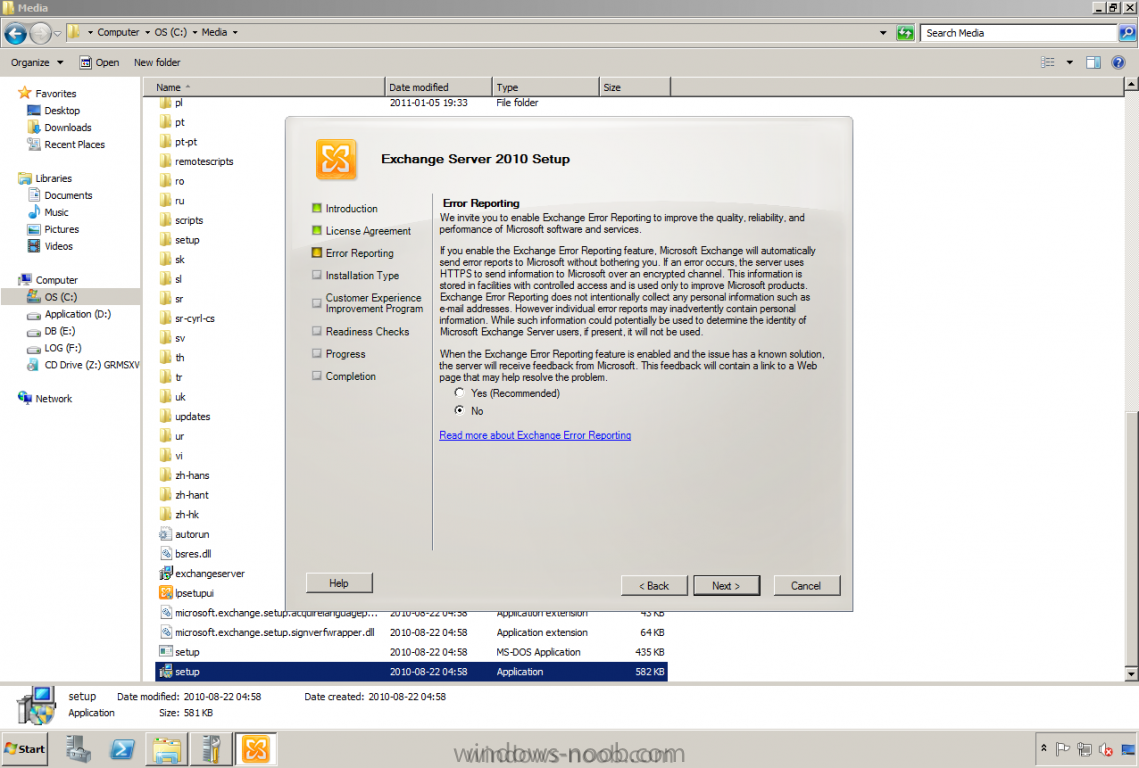Open Windows Explorer taskbar icon
This screenshot has height=768, width=1139.
tap(166, 749)
